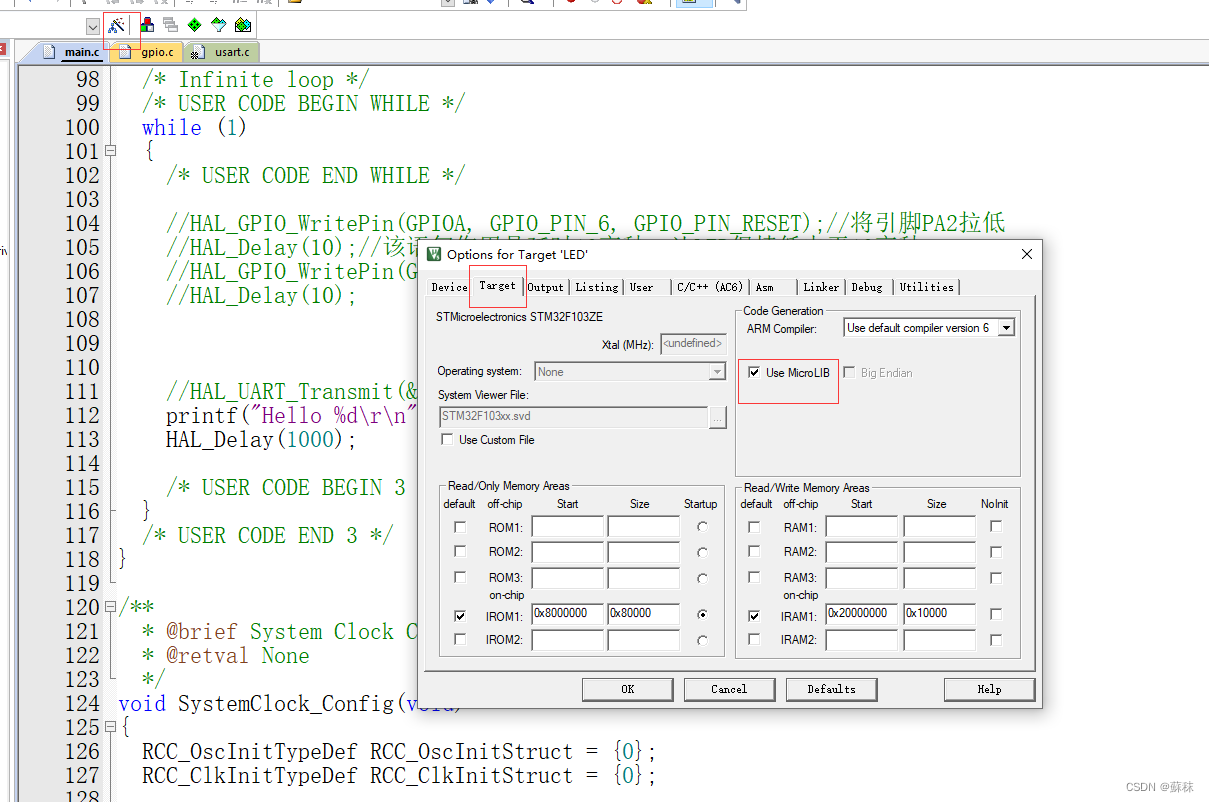Collapse the while loop block at line 101
The width and height of the screenshot is (1209, 802).
click(110, 151)
